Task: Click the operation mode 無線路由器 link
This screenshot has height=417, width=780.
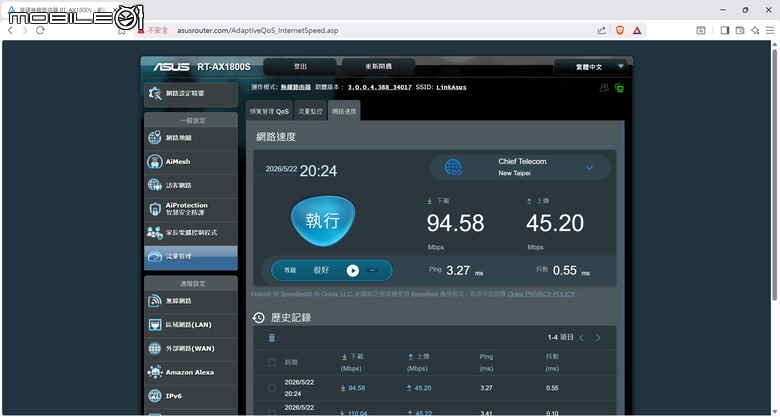Action: pos(295,87)
